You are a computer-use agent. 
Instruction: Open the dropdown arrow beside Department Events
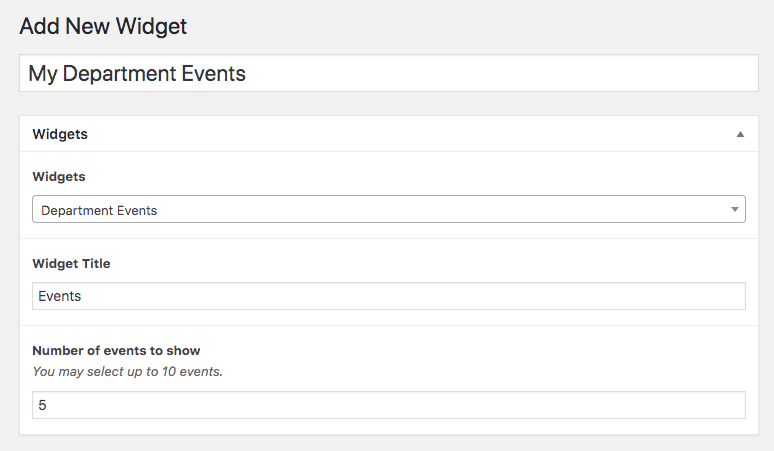tap(735, 210)
